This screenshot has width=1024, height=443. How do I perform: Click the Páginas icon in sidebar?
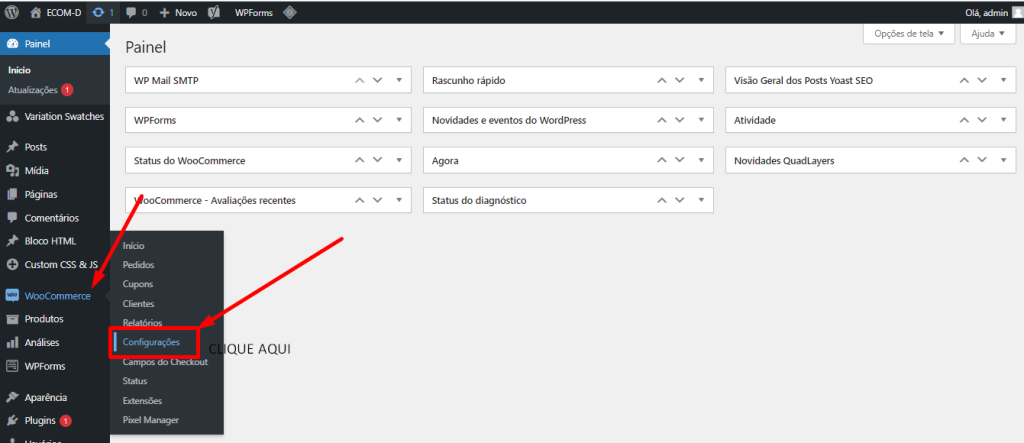(x=12, y=194)
